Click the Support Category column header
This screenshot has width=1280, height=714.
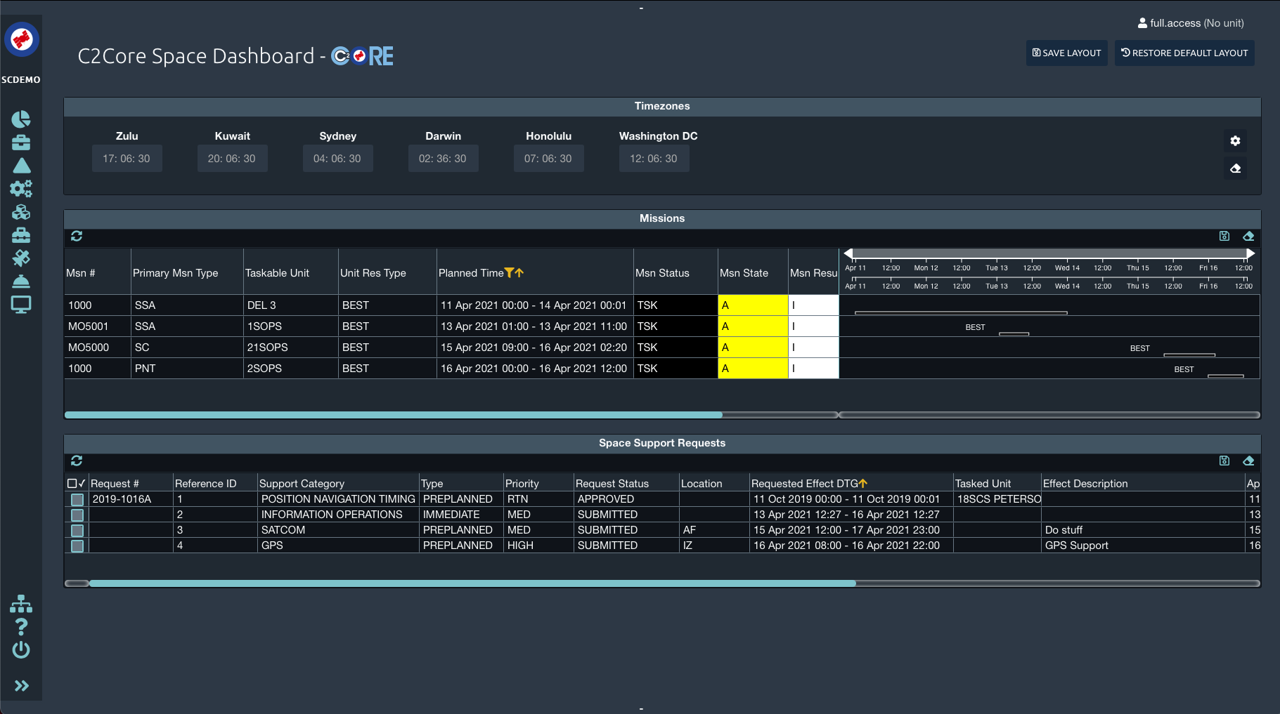coord(301,484)
